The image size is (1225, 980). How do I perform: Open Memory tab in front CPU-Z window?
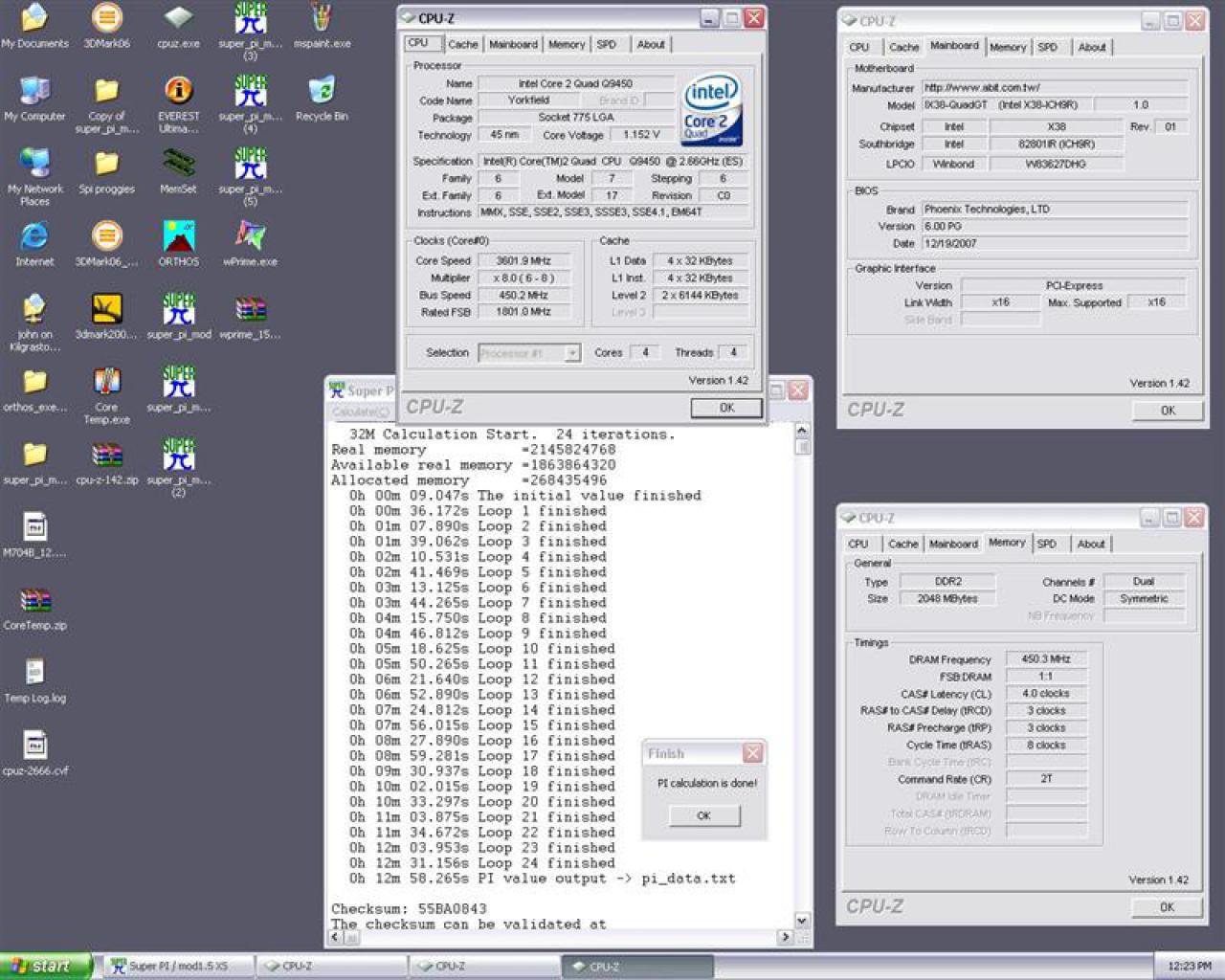567,44
